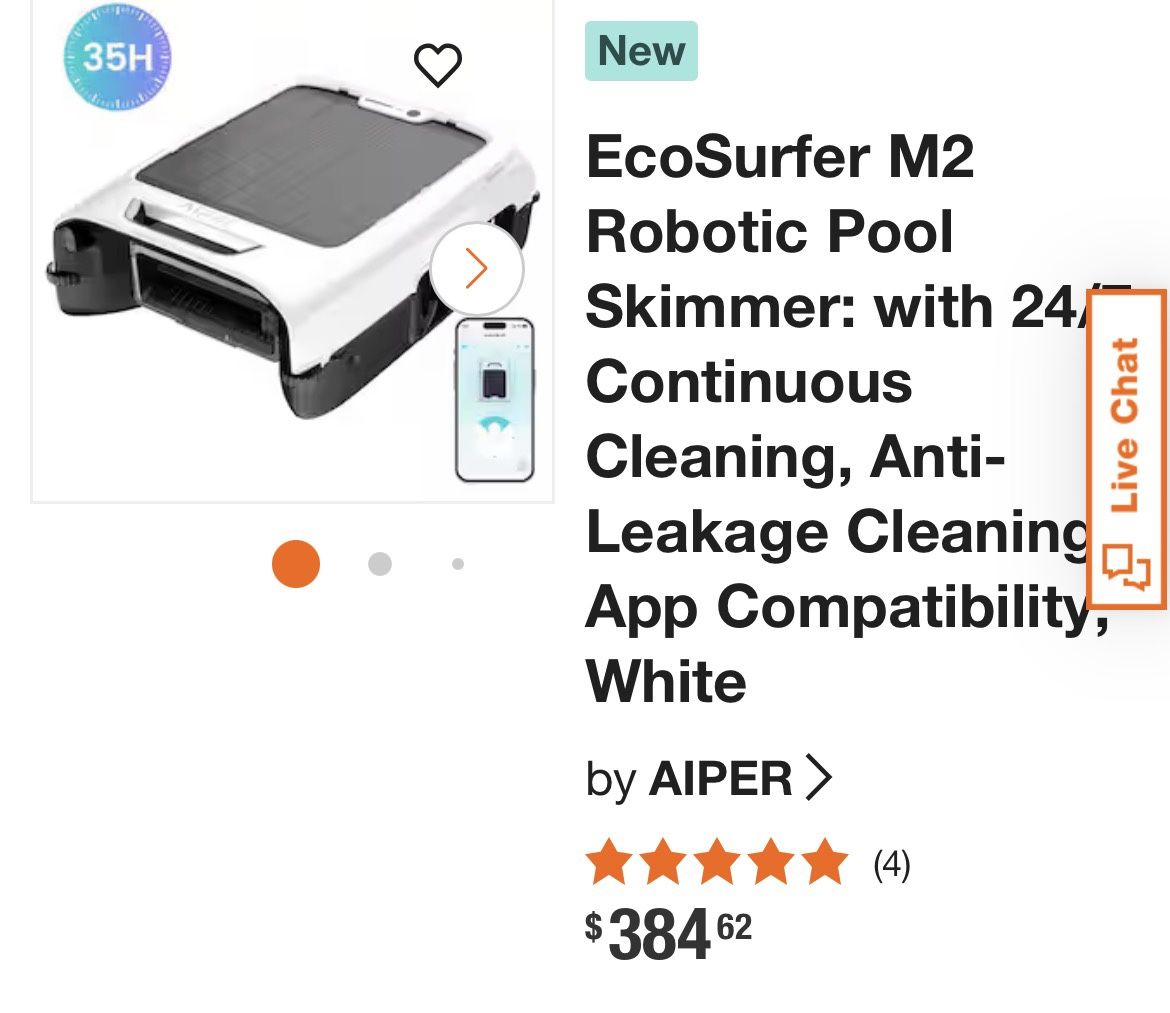
Task: Click the phone app preview image
Action: click(x=495, y=400)
